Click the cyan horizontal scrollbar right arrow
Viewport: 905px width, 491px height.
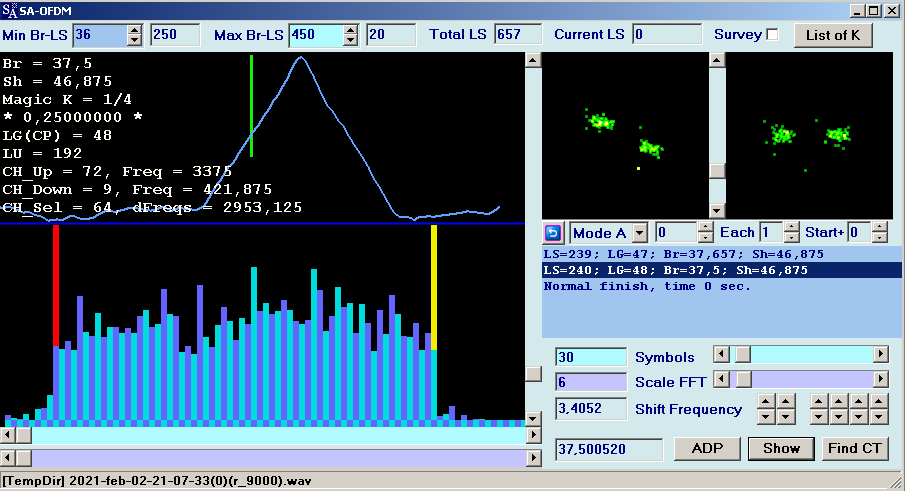click(x=533, y=434)
